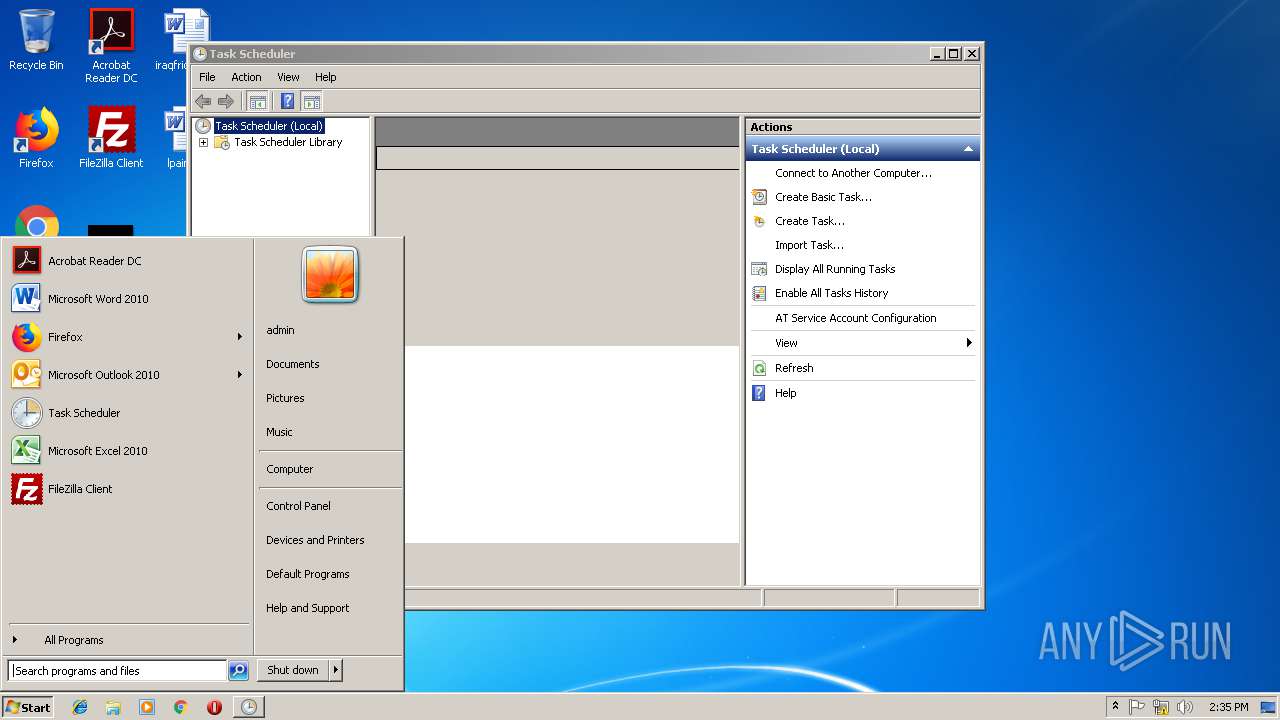This screenshot has width=1280, height=720.
Task: Click Create Basic Task... action
Action: 823,197
